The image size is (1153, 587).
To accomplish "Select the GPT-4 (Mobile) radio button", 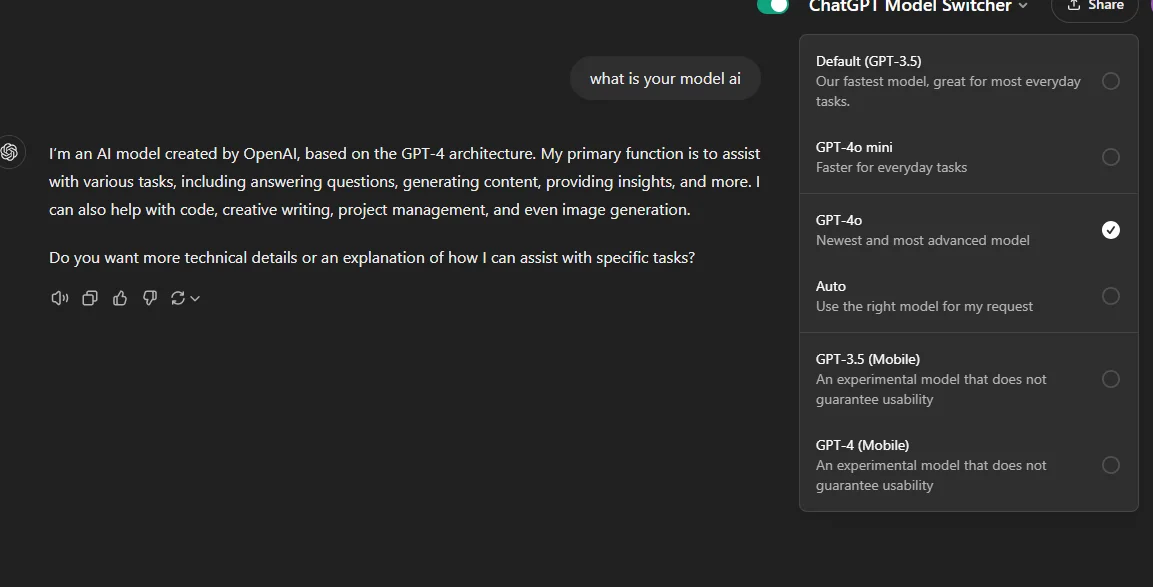I will 1110,465.
